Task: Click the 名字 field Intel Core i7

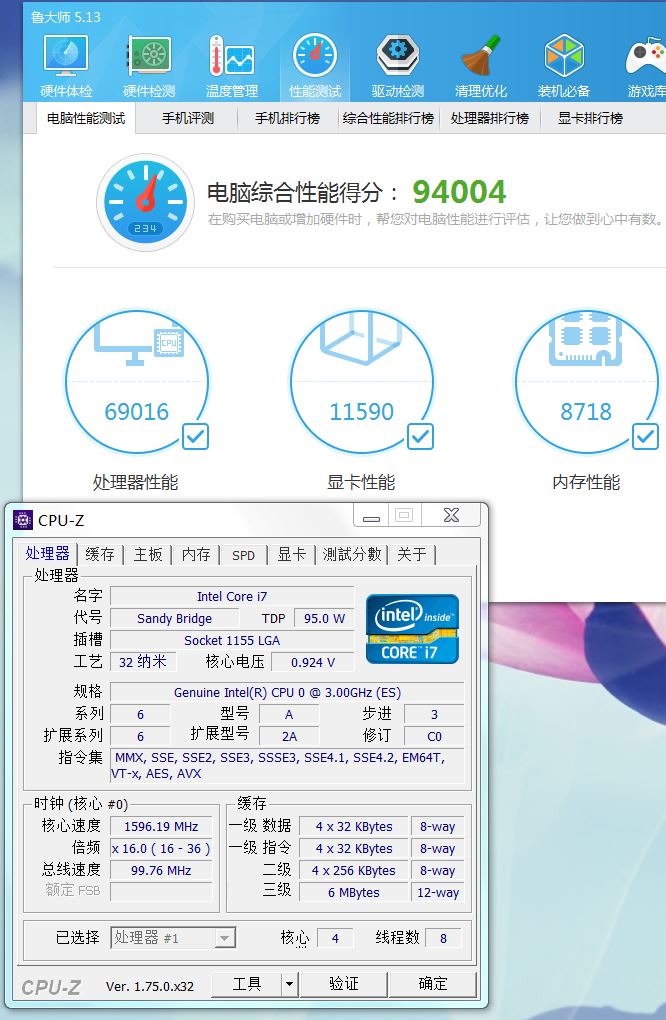Action: coord(232,597)
